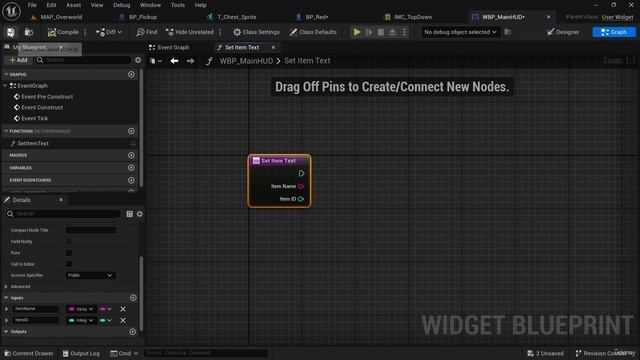
Task: Switch to the BP_Pickup tab
Action: (143, 17)
